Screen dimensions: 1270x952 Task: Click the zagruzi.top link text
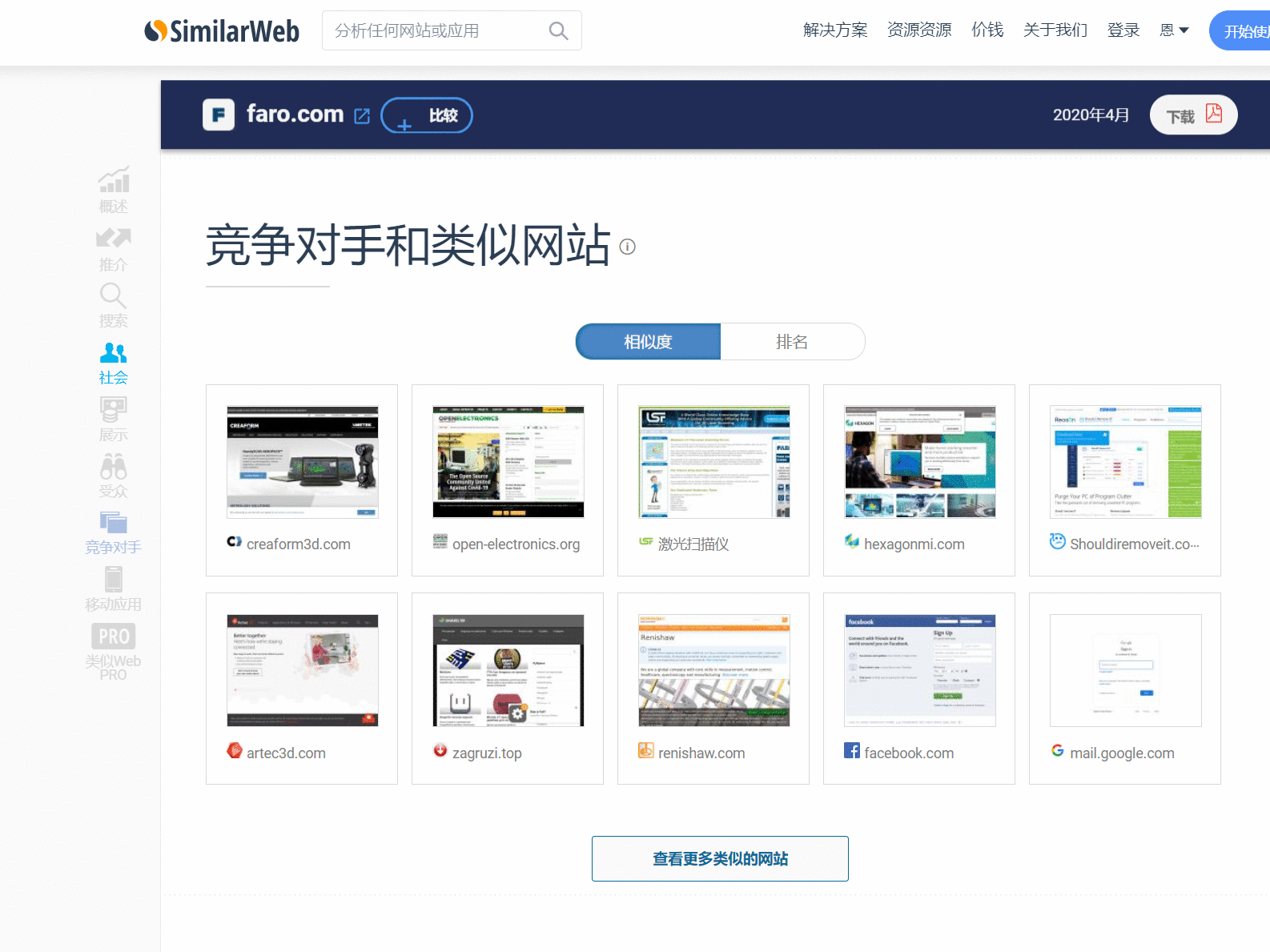[487, 753]
